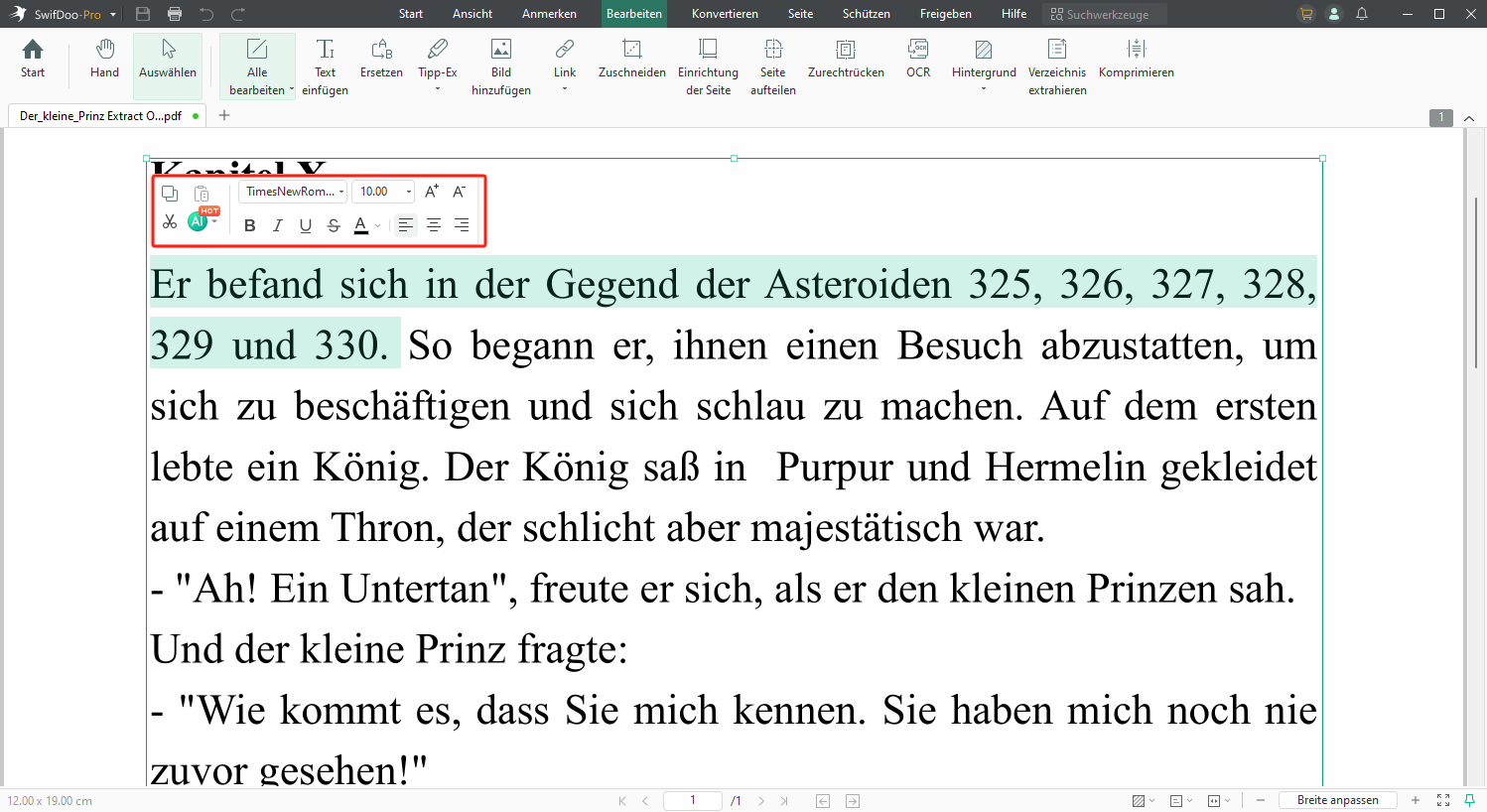Add a new tab with plus button
This screenshot has height=812, width=1487.
[x=224, y=115]
